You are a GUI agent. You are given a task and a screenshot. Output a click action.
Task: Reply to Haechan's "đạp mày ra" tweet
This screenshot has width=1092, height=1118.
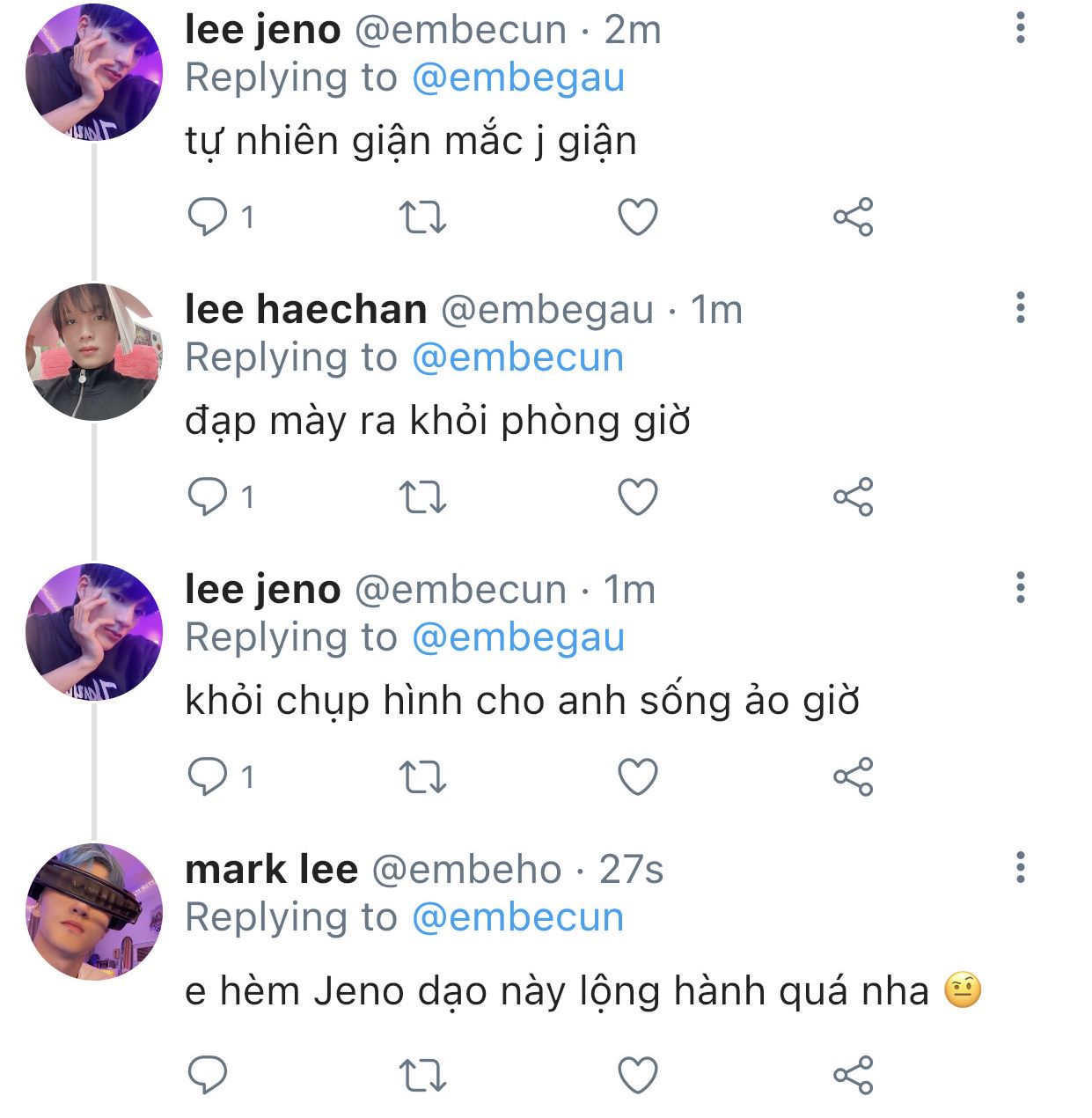(209, 497)
